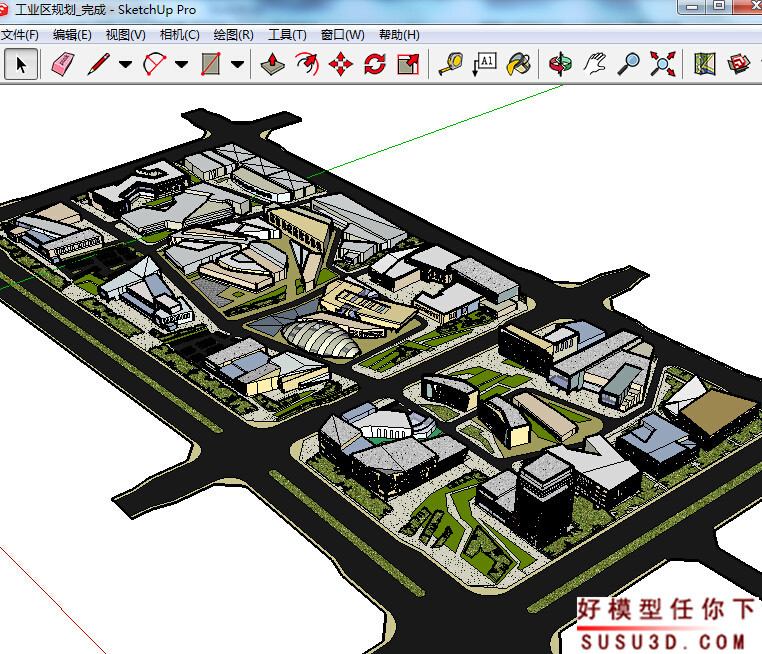The width and height of the screenshot is (762, 654).
Task: Activate the Orbit camera tool
Action: pyautogui.click(x=560, y=64)
